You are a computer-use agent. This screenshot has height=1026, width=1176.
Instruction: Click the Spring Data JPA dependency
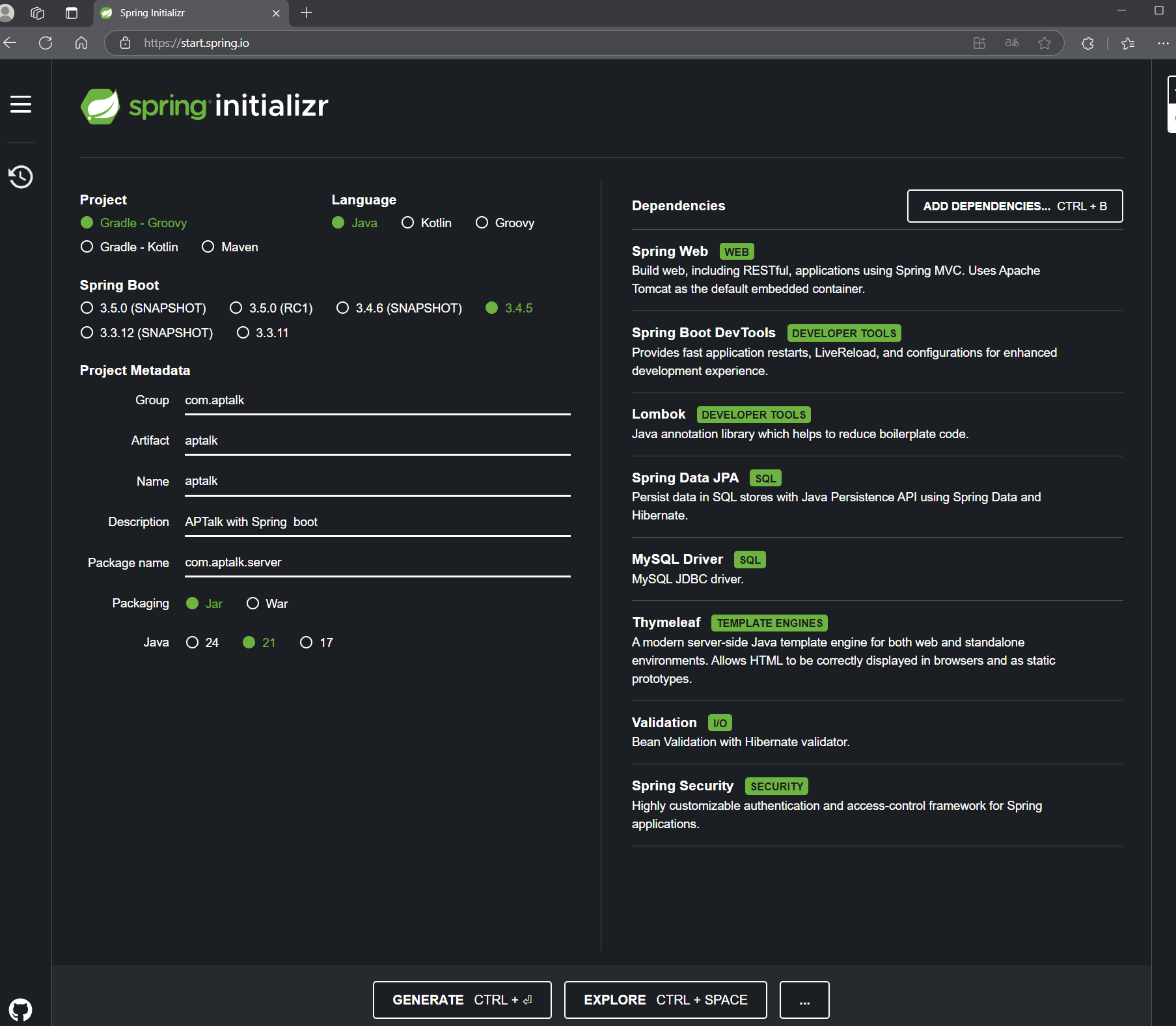click(877, 496)
